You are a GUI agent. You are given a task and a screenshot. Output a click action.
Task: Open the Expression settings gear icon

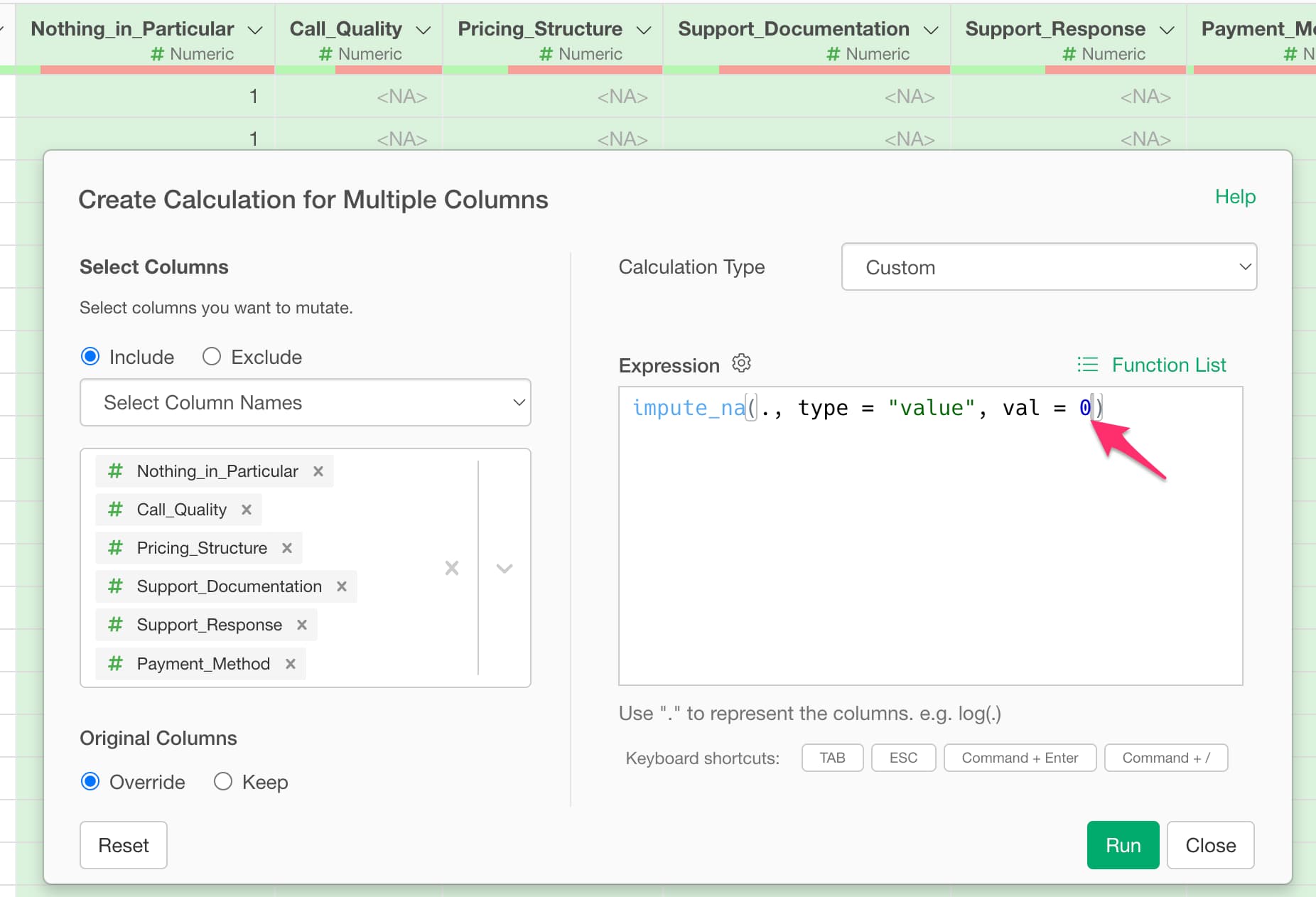click(x=741, y=363)
